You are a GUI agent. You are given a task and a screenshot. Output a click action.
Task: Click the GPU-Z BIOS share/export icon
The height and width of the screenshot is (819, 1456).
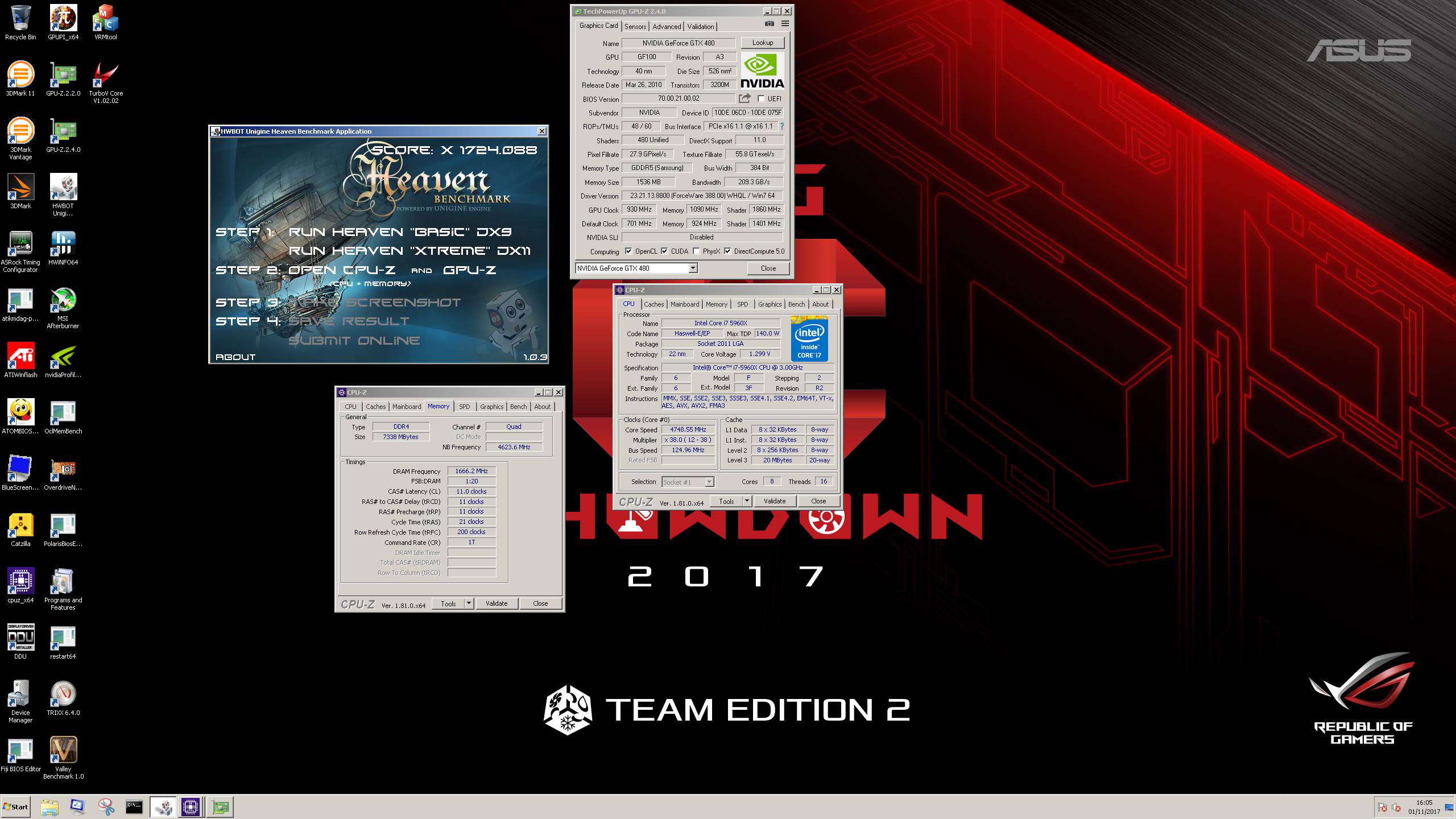click(744, 98)
